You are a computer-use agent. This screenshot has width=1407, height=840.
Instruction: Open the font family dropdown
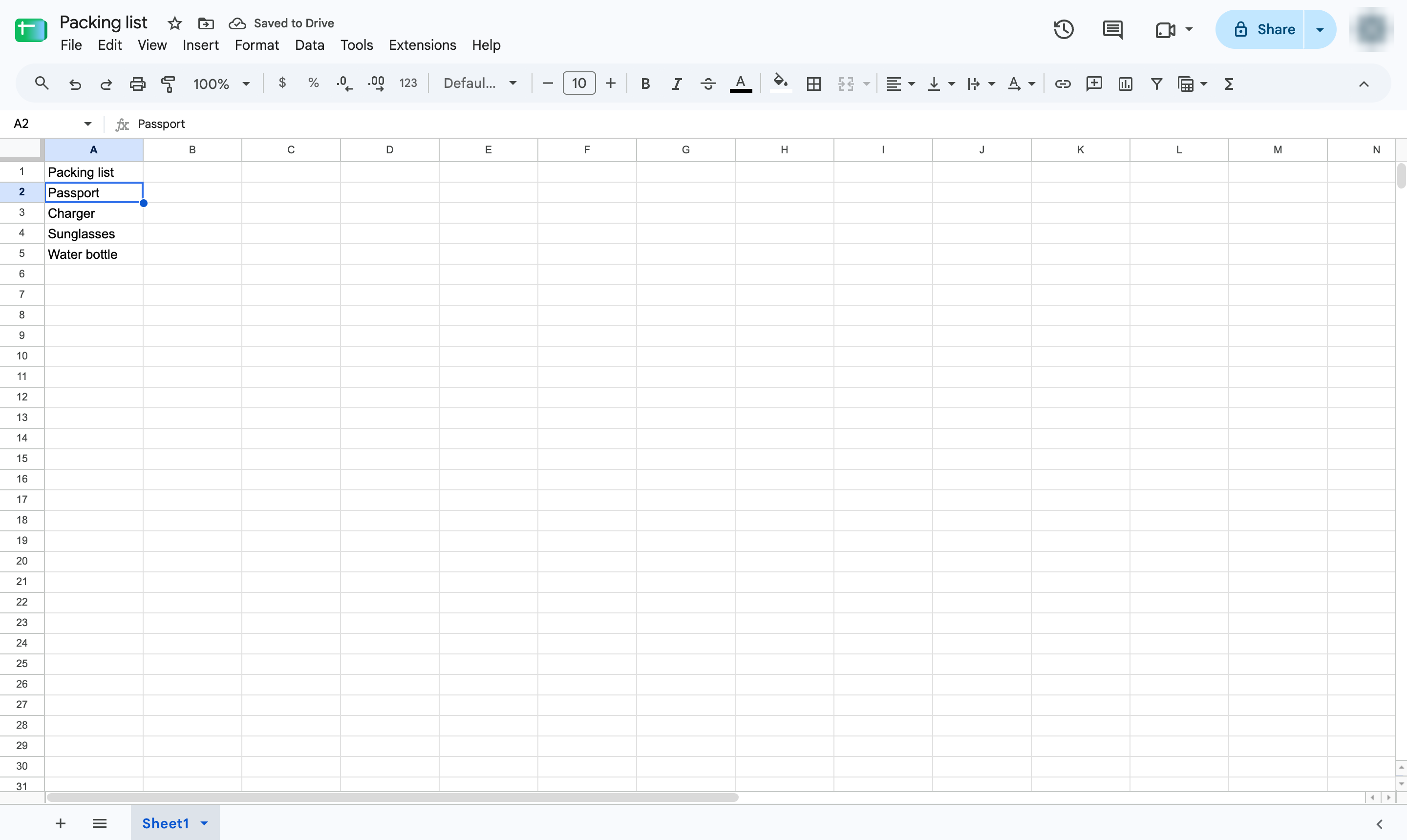coord(480,83)
